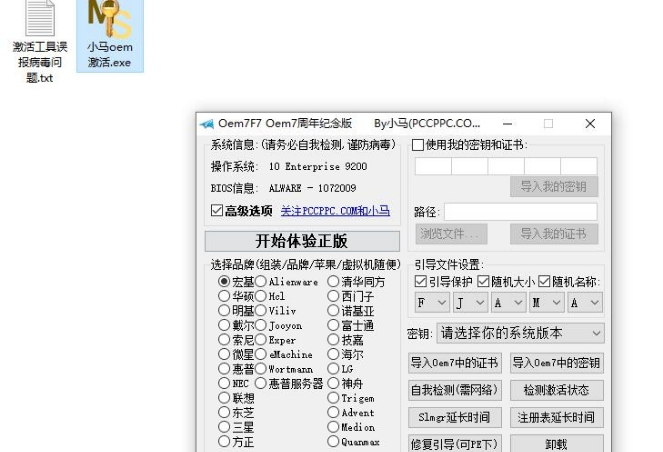Select 东芝 brand radio button
The image size is (663, 452).
(x=224, y=412)
